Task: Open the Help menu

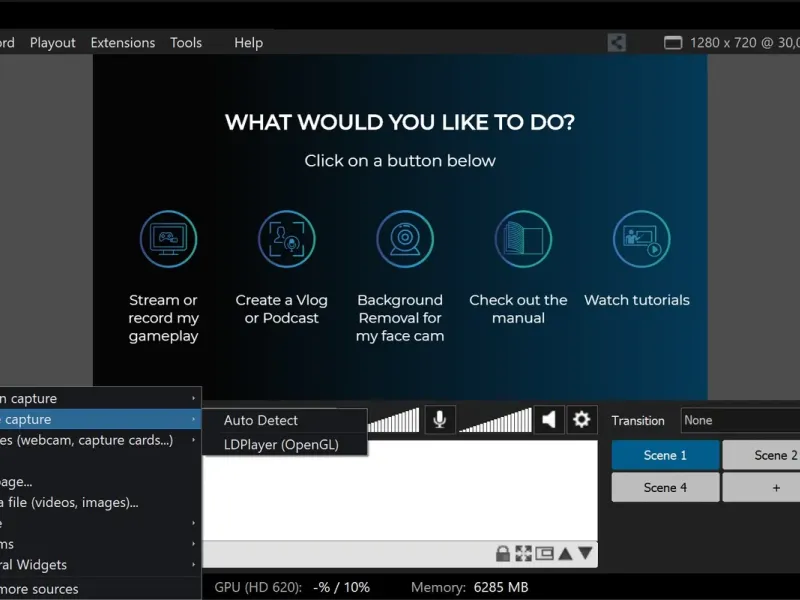Action: (248, 42)
